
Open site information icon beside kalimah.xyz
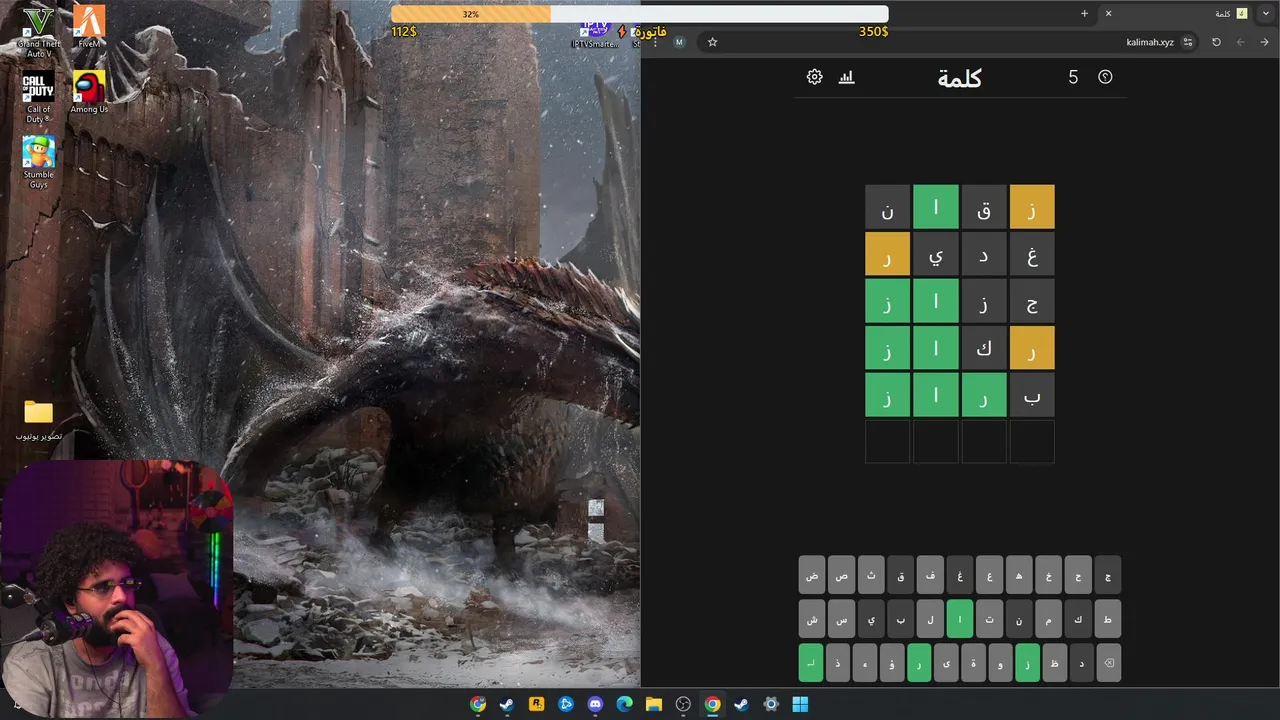(1188, 42)
